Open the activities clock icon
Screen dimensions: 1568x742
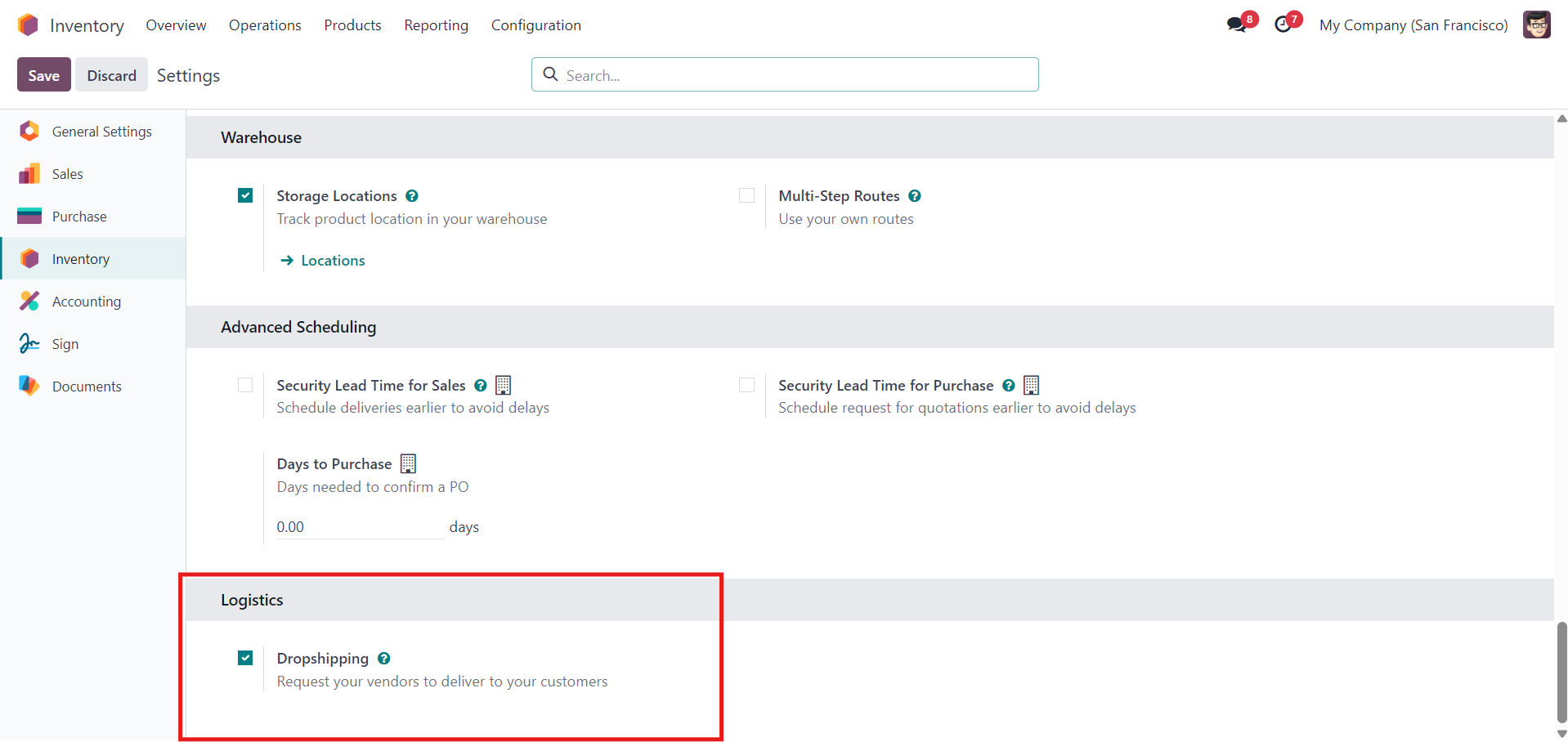click(1283, 25)
